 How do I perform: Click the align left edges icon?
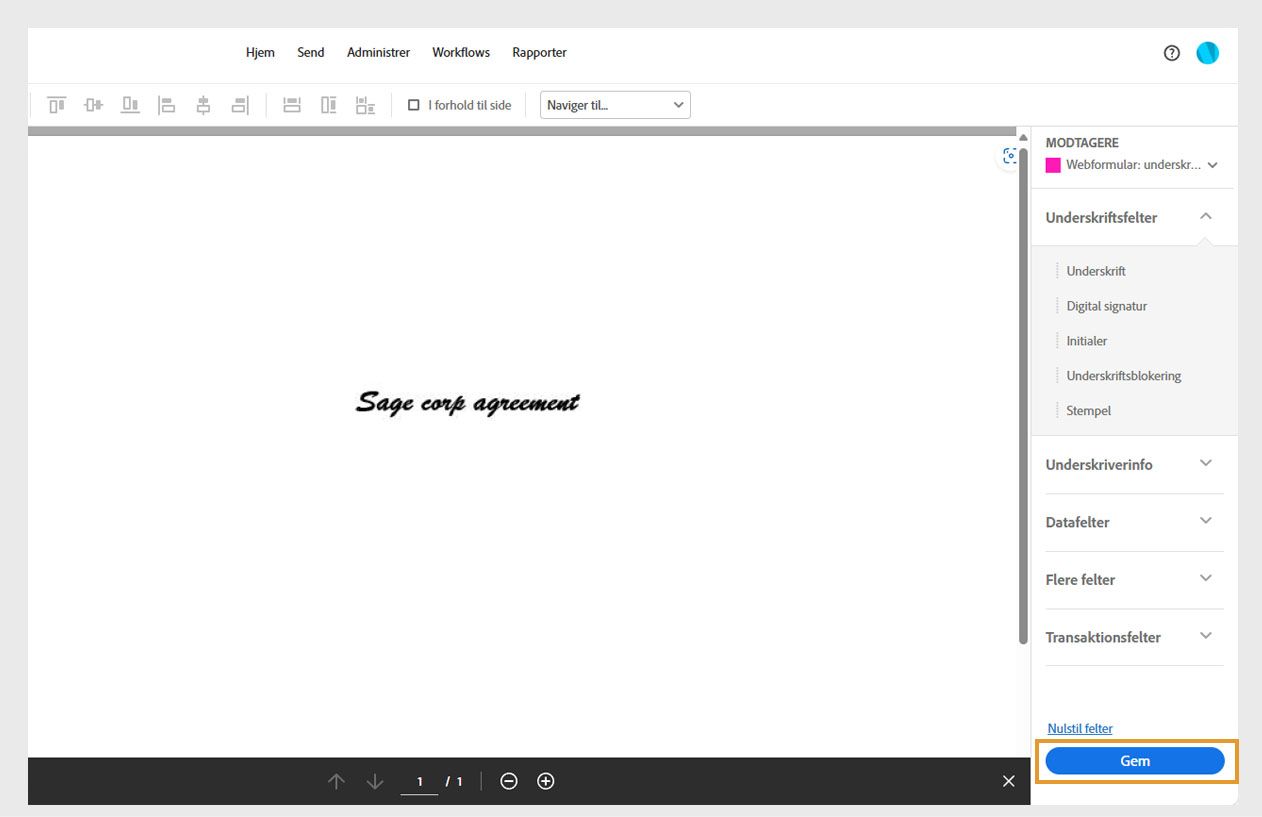click(167, 105)
